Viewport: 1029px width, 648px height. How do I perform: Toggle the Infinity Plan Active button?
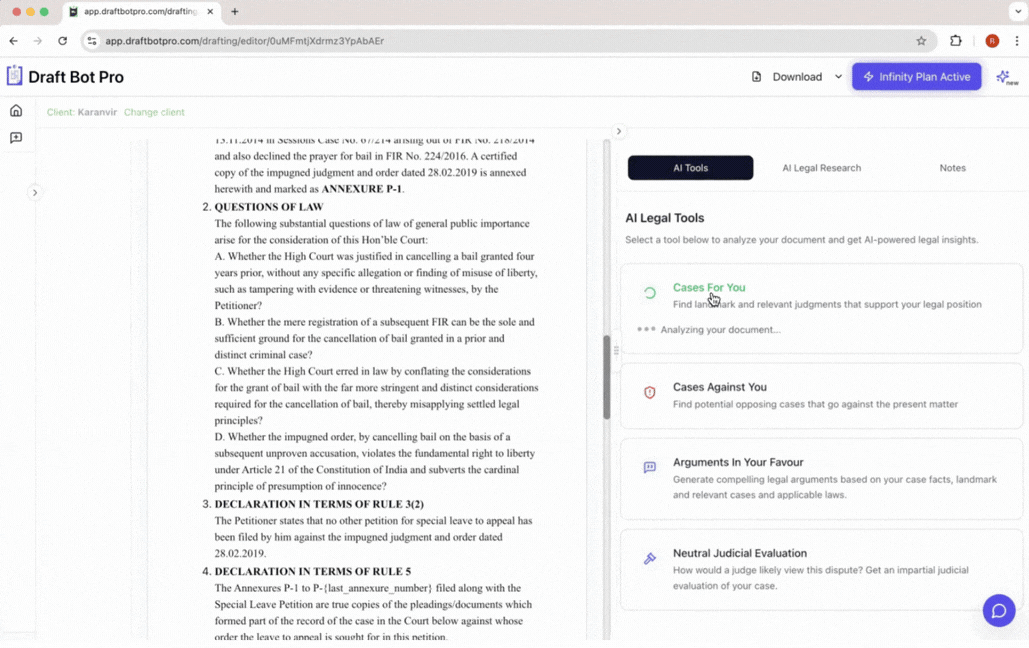tap(916, 76)
